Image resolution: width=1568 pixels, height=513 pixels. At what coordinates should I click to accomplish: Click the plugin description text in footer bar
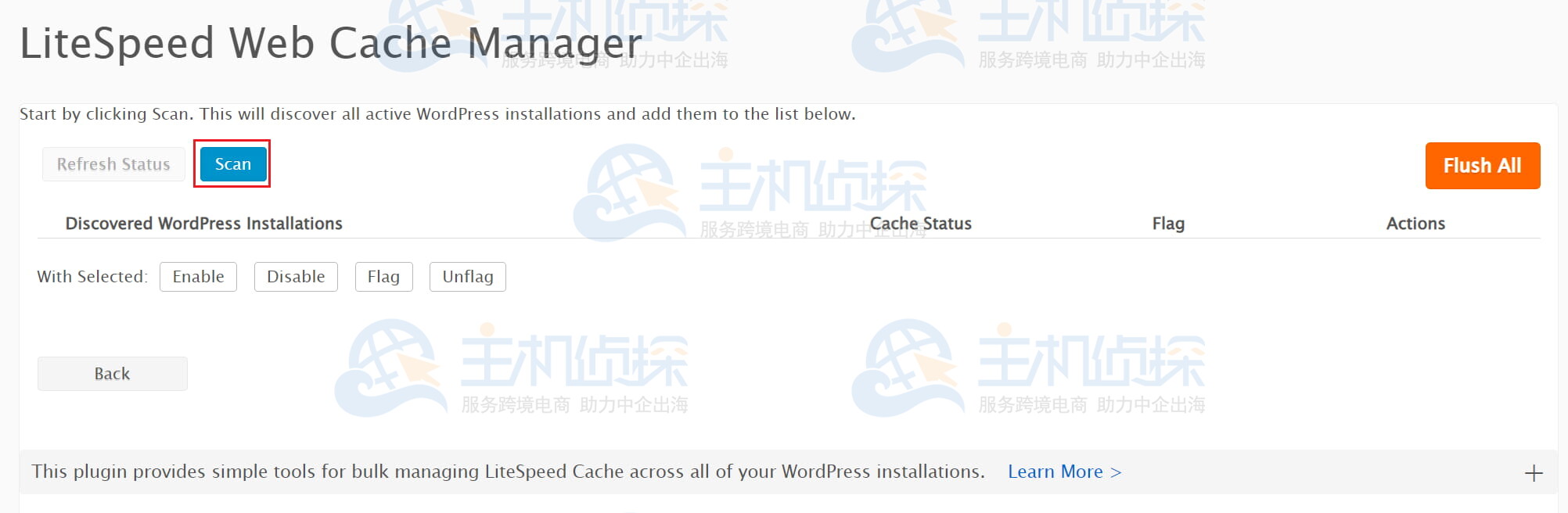click(507, 472)
